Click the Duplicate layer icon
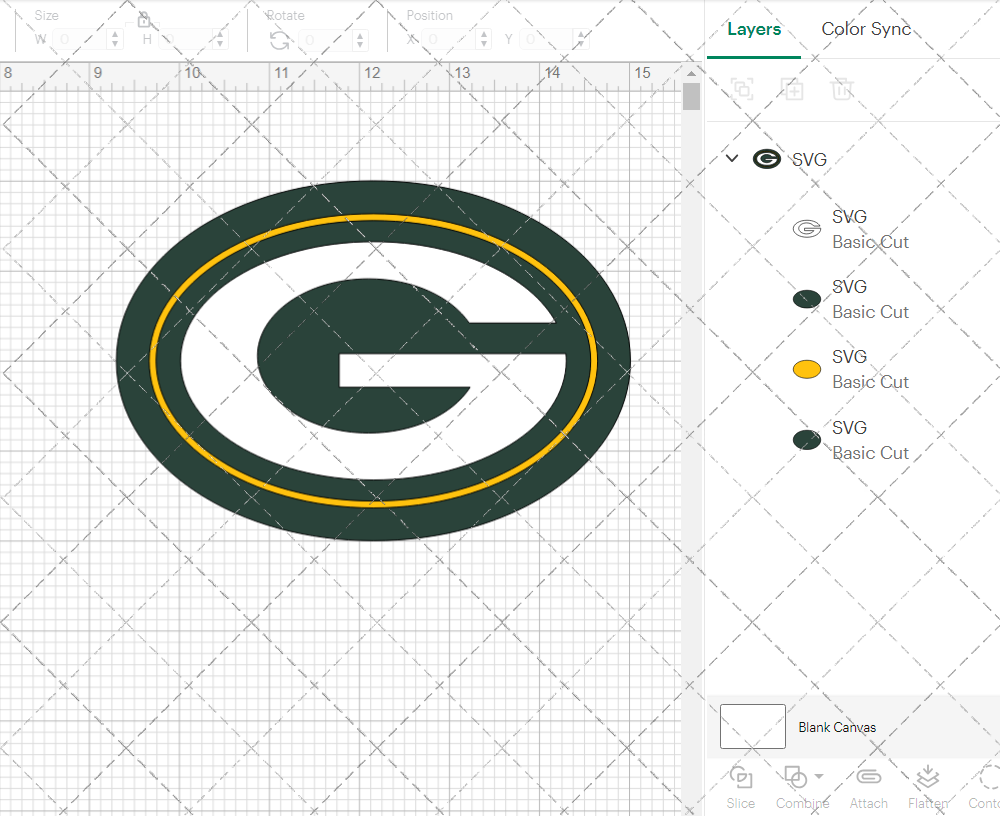 (x=792, y=89)
